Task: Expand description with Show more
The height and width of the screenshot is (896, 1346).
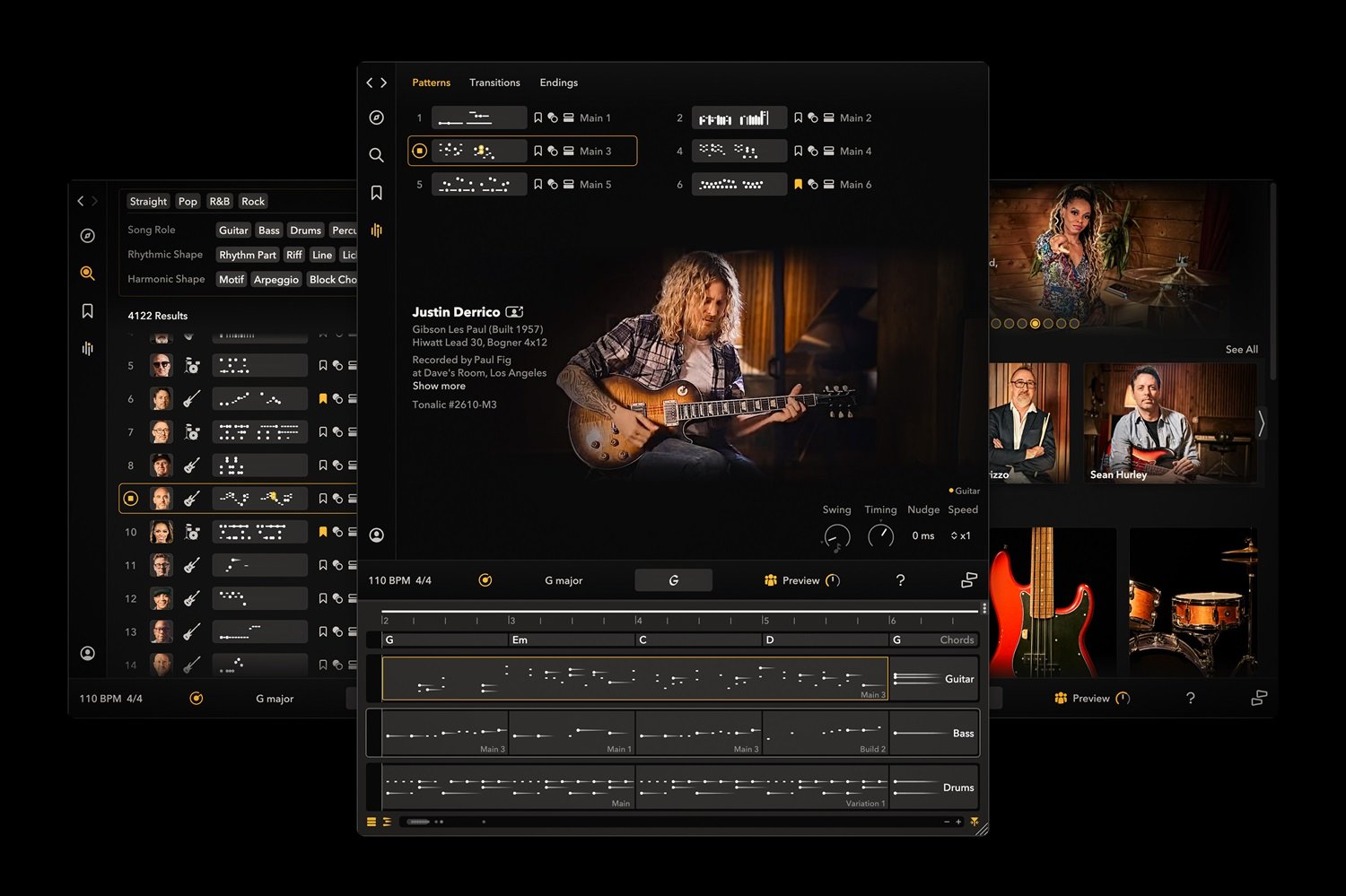Action: click(x=439, y=386)
